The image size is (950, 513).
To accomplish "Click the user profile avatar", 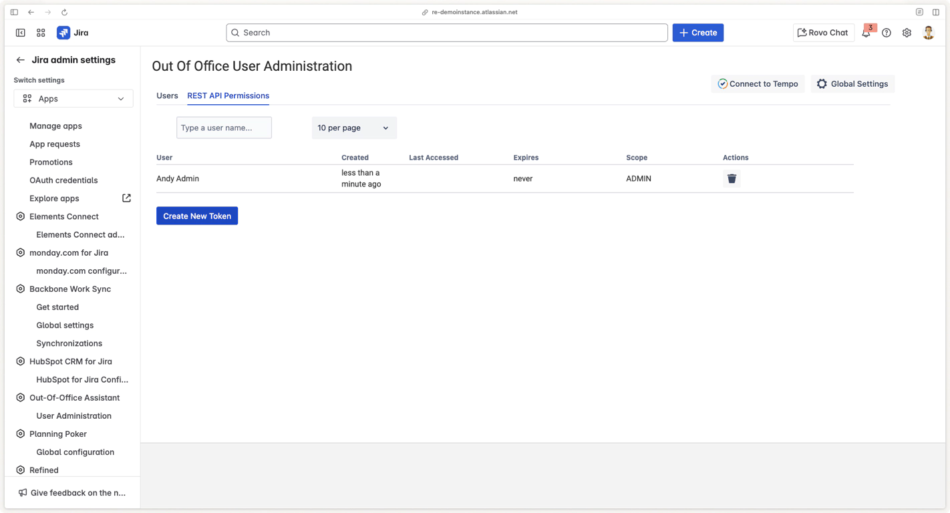I will [928, 33].
